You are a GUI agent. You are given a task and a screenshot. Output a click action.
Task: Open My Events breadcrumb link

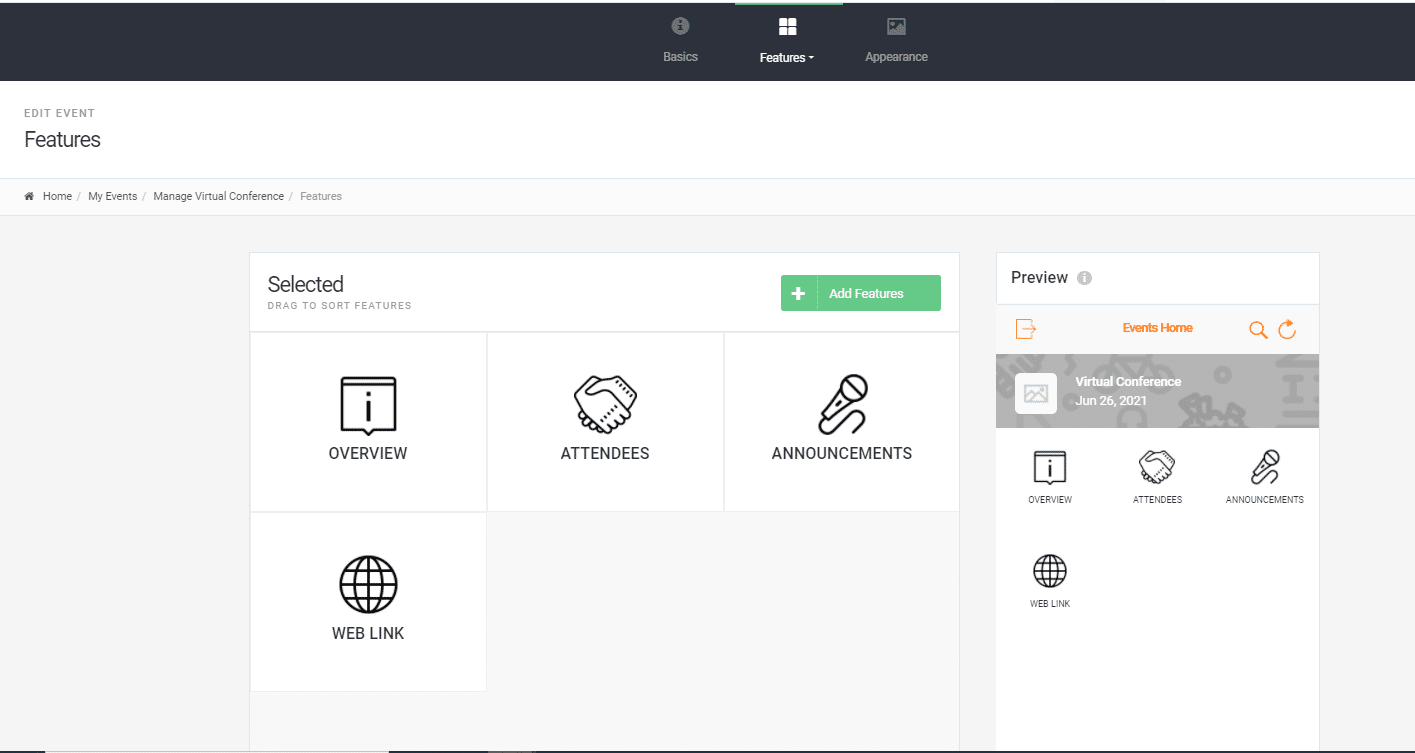click(112, 196)
